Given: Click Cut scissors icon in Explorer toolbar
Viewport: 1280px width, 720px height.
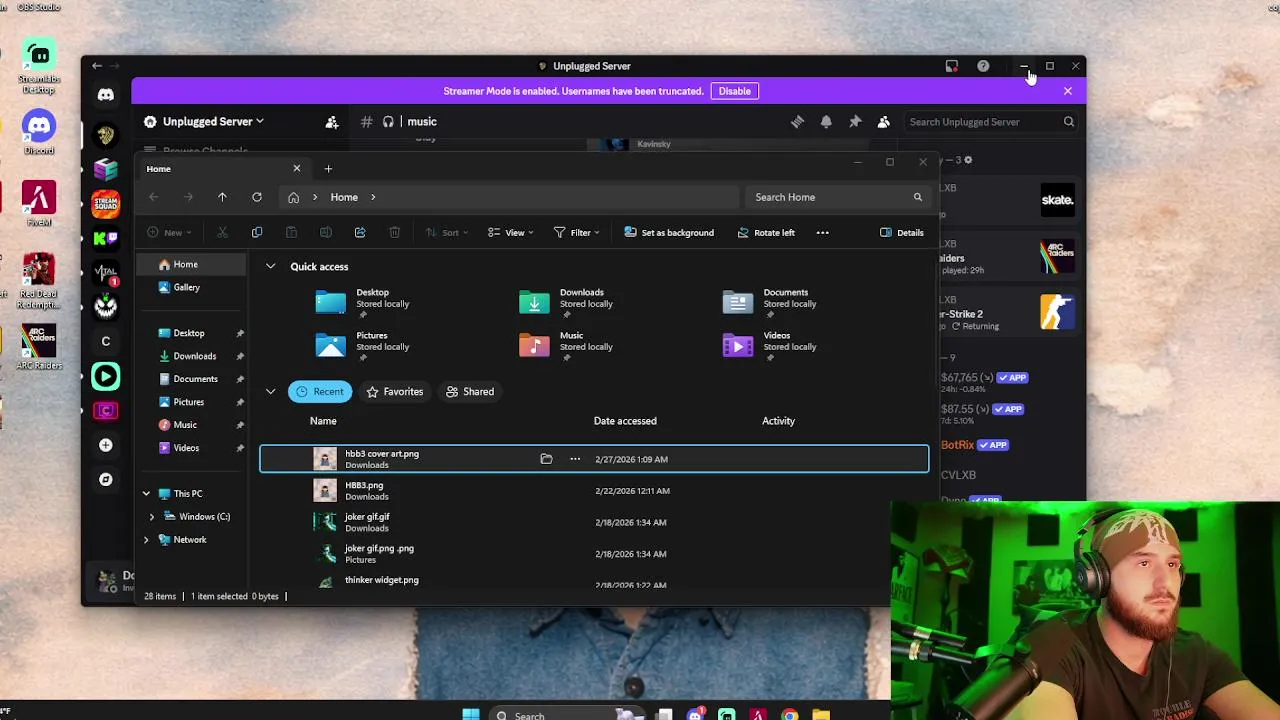Looking at the screenshot, I should [x=222, y=233].
